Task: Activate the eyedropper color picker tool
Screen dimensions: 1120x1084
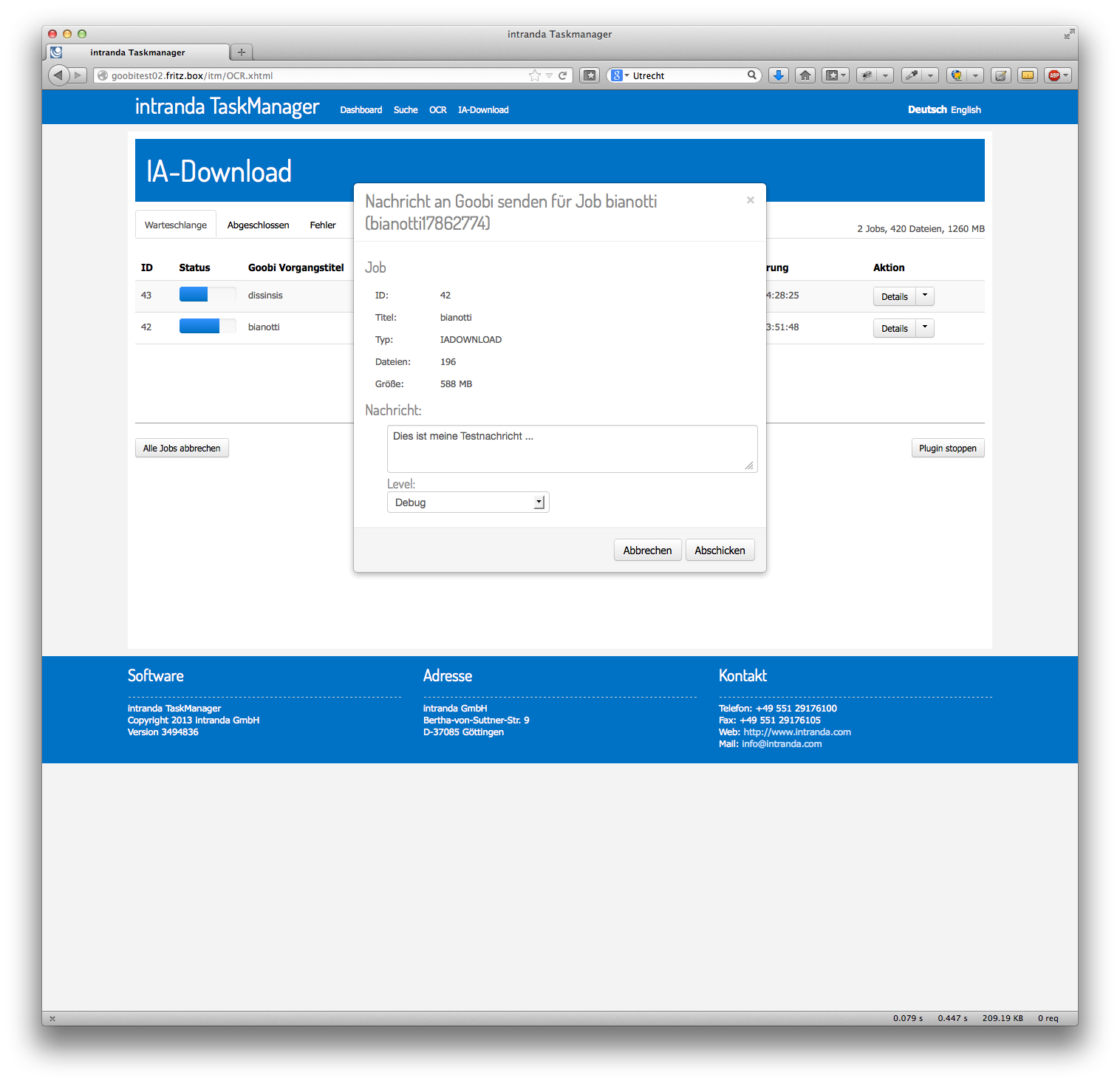Action: (x=912, y=75)
